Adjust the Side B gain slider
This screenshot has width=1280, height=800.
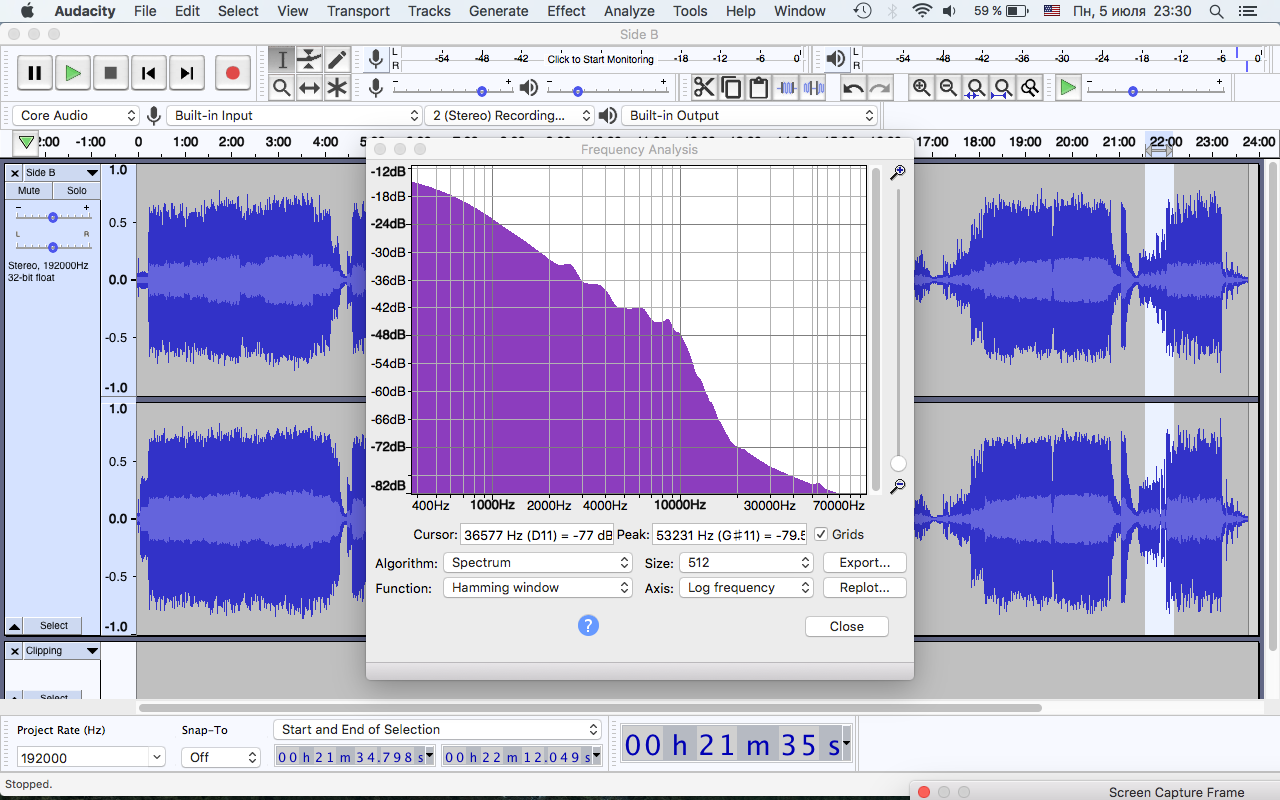(53, 217)
